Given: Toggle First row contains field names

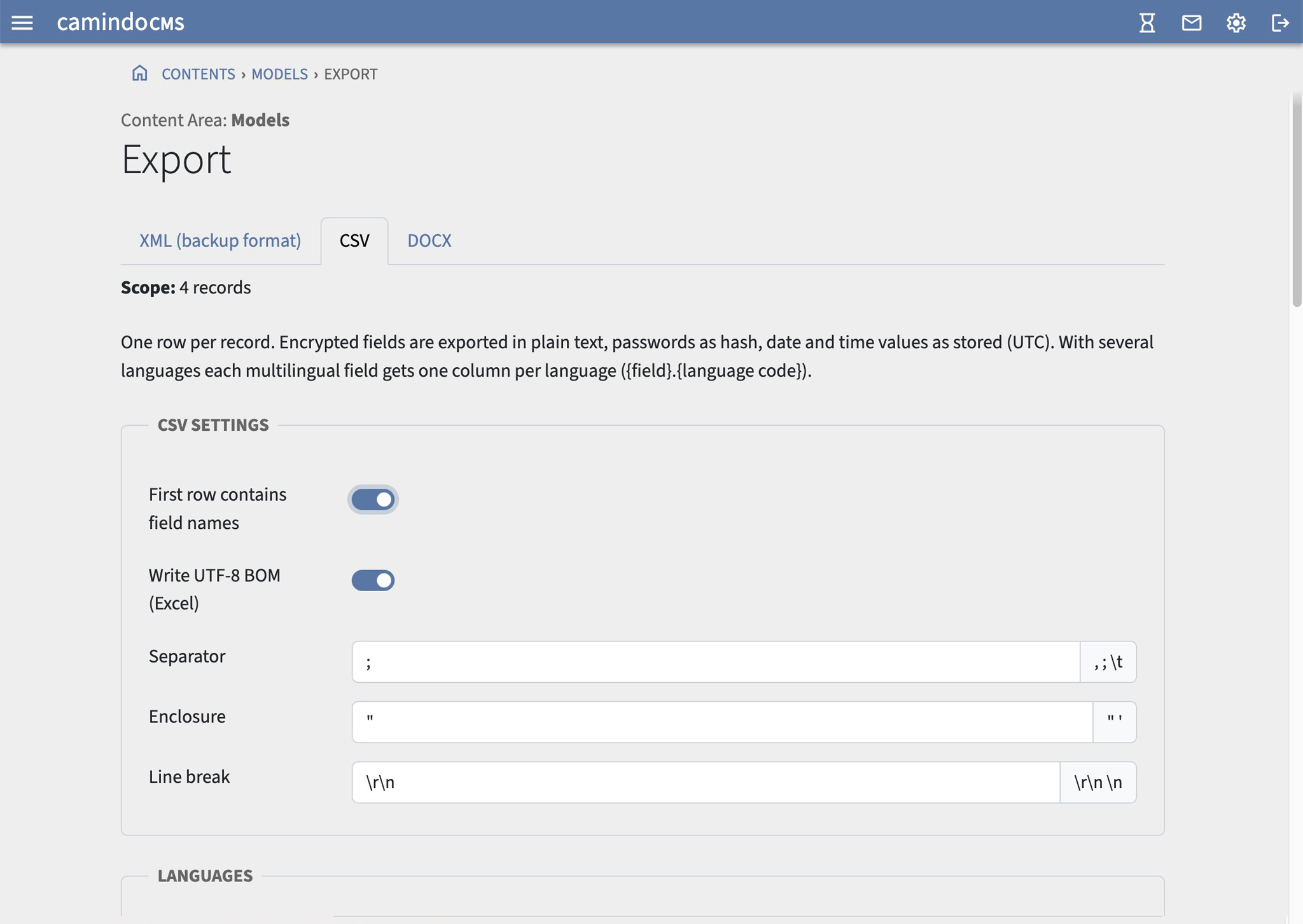Looking at the screenshot, I should tap(373, 500).
